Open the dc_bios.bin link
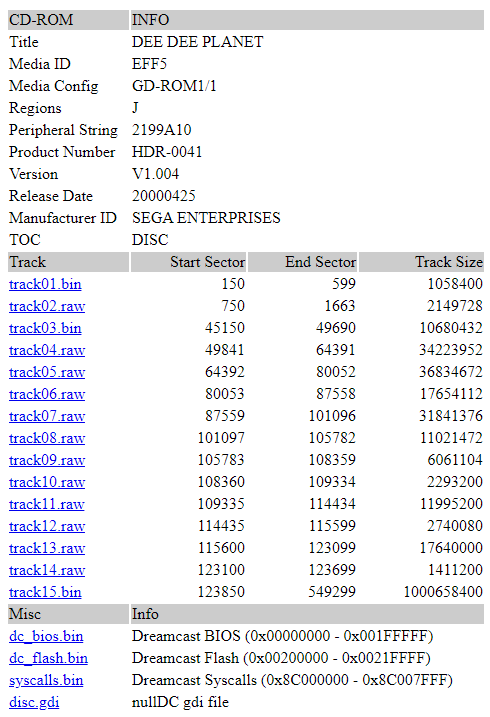The width and height of the screenshot is (490, 717). [x=46, y=636]
